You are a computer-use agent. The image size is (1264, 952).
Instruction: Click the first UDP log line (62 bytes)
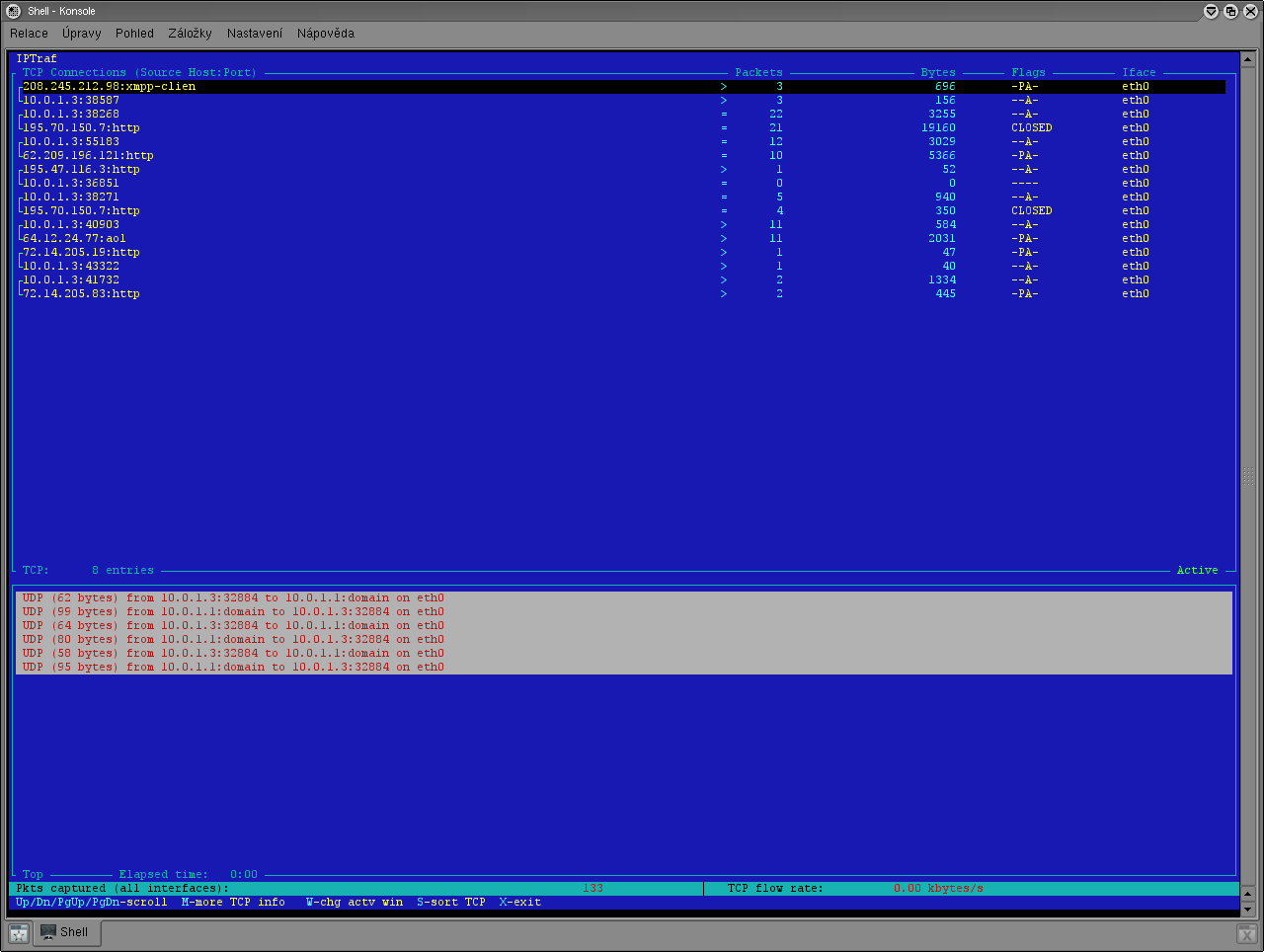click(233, 598)
